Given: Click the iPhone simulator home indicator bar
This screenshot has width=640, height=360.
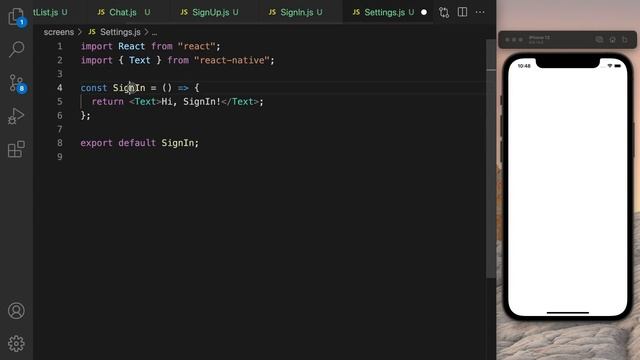Looking at the screenshot, I should pos(567,313).
